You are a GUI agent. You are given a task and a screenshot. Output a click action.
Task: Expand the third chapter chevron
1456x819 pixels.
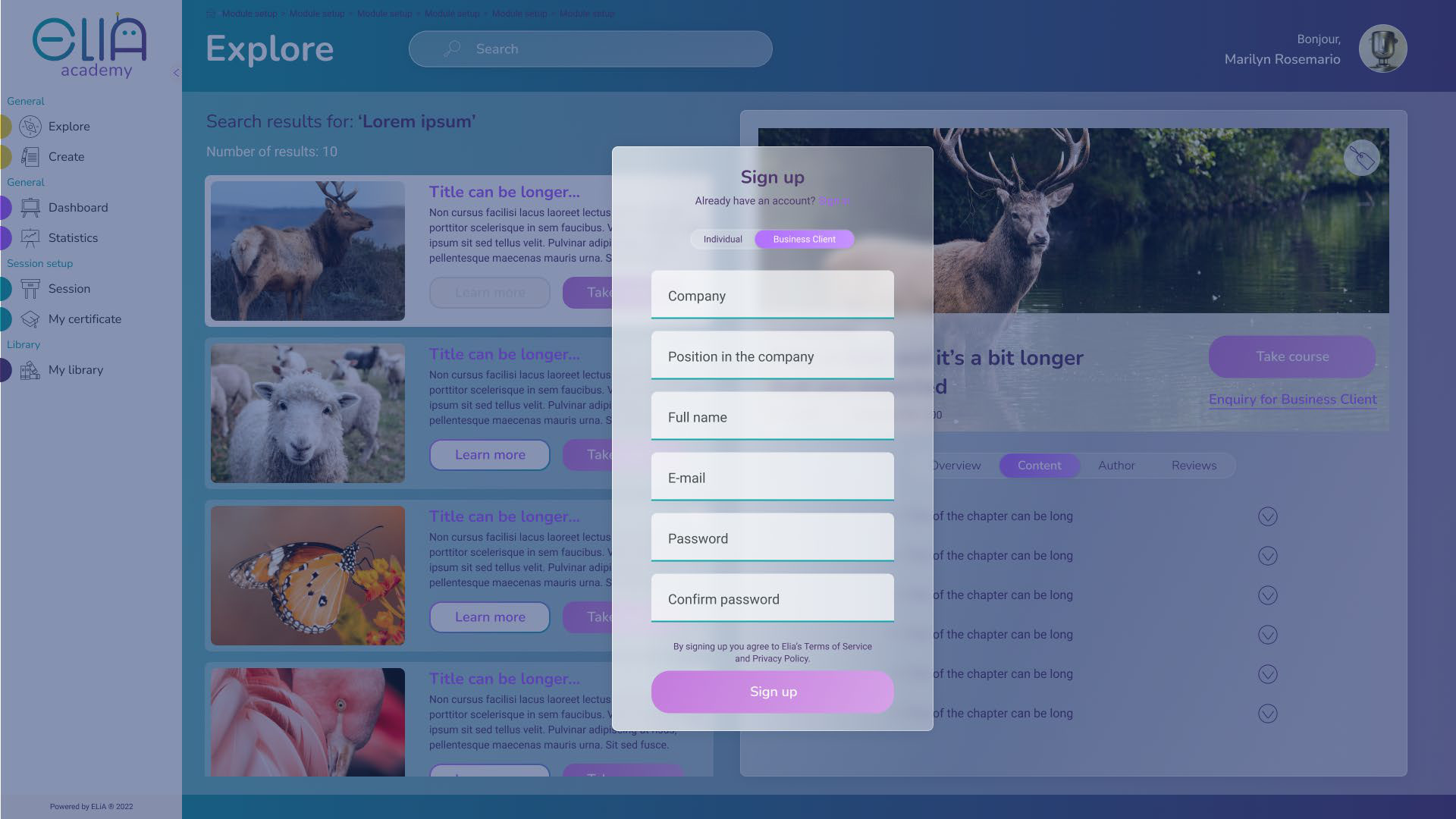point(1267,595)
